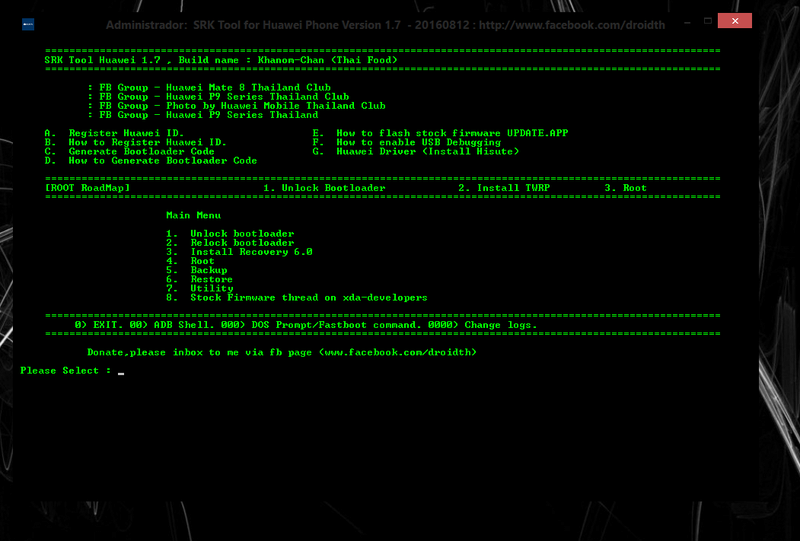Click roadmap step '3. Root'
800x541 pixels.
[626, 188]
